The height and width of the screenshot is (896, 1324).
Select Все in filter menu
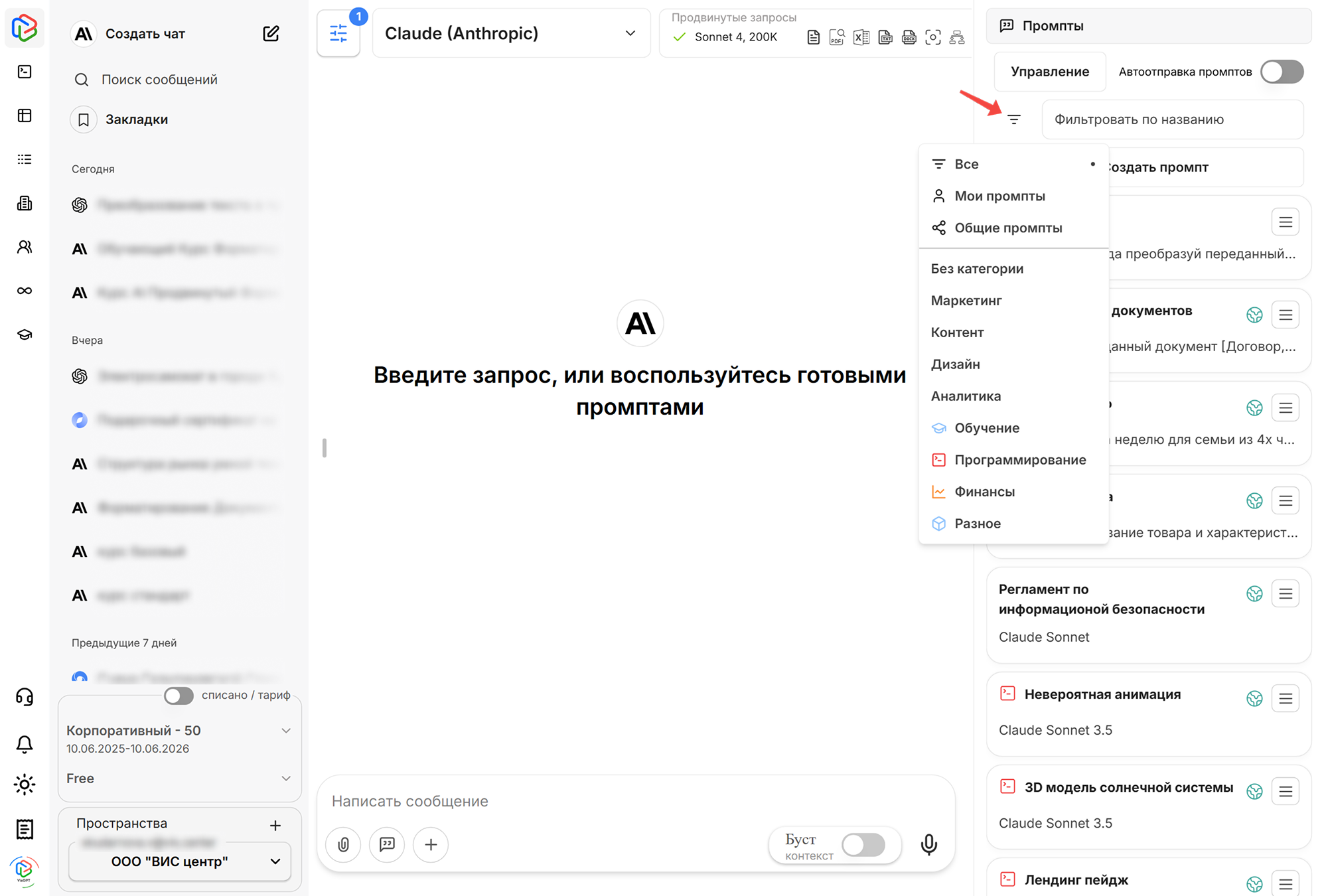[x=1013, y=164]
